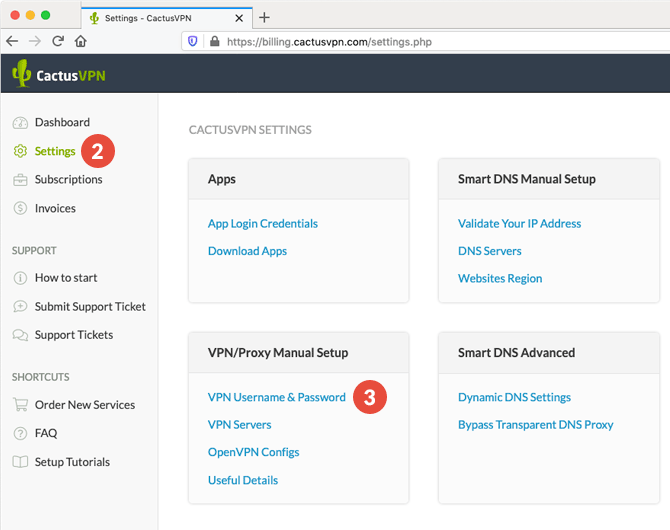Viewport: 670px width, 530px height.
Task: Open VPN Servers link
Action: (x=239, y=424)
